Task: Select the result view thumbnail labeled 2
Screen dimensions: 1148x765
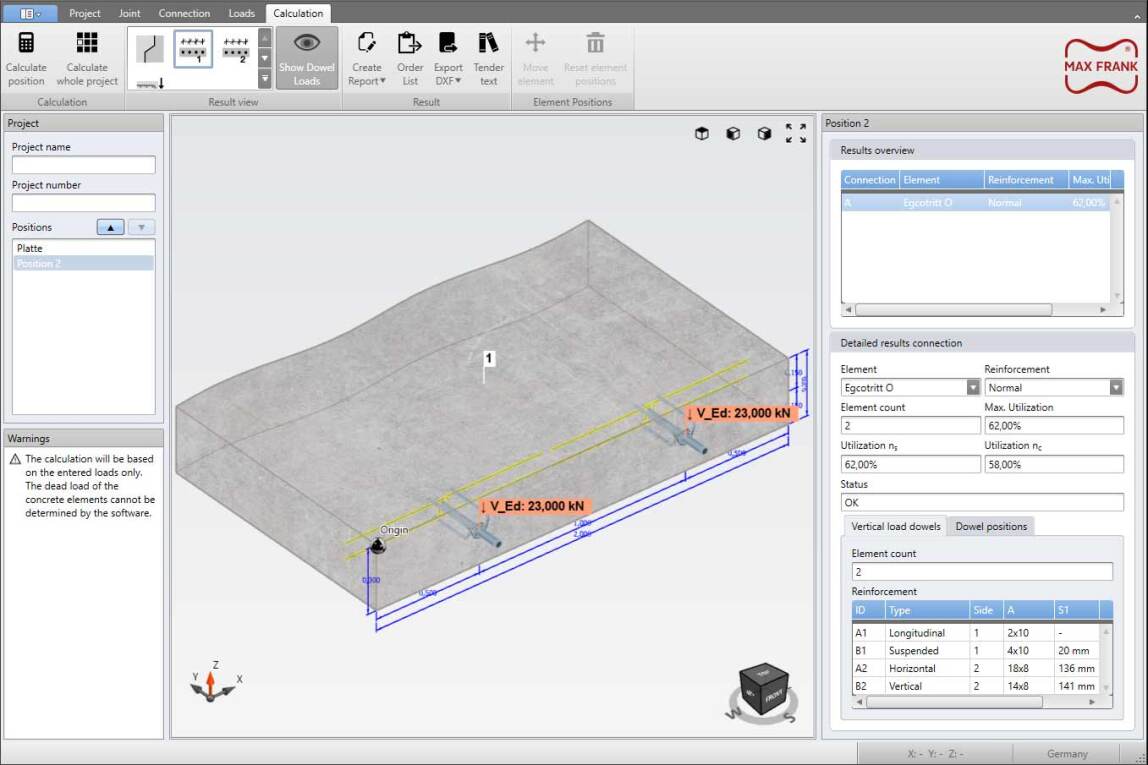Action: (236, 50)
